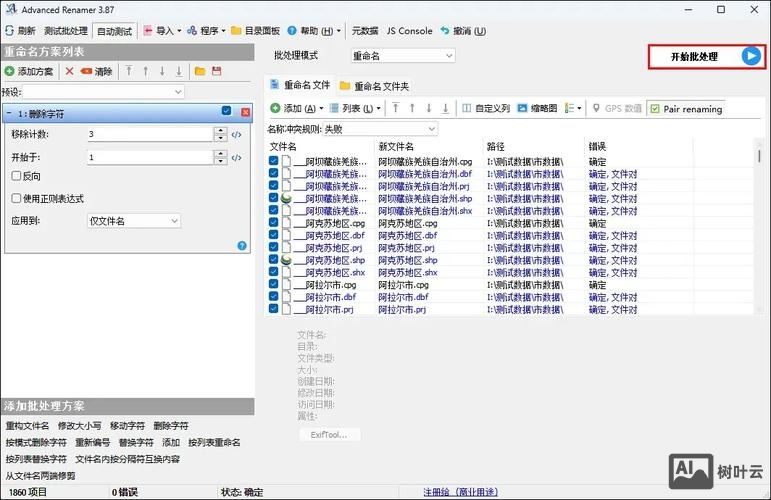Open help for 删除字符 method

(x=242, y=246)
